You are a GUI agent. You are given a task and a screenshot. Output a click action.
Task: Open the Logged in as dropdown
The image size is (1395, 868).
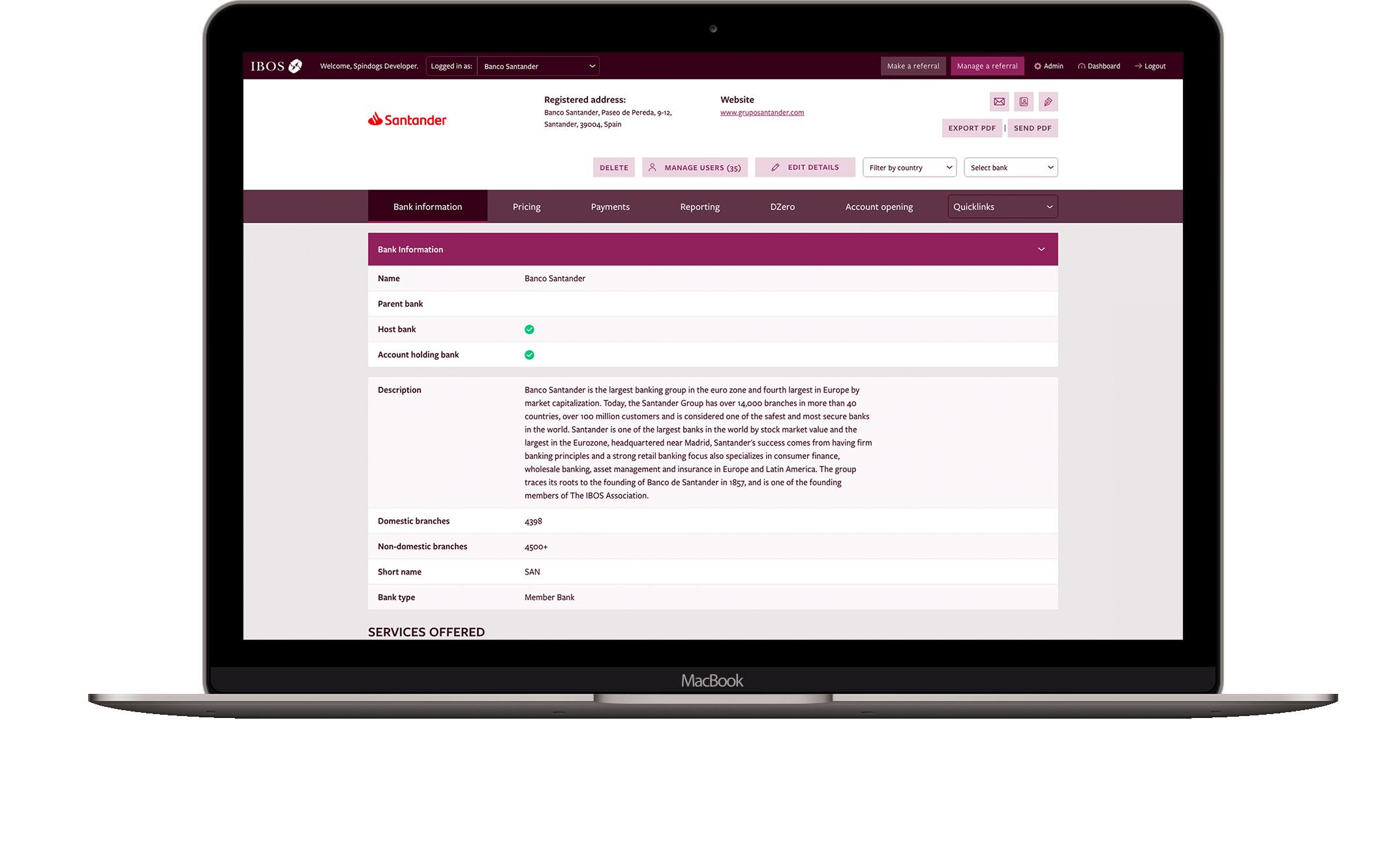538,66
